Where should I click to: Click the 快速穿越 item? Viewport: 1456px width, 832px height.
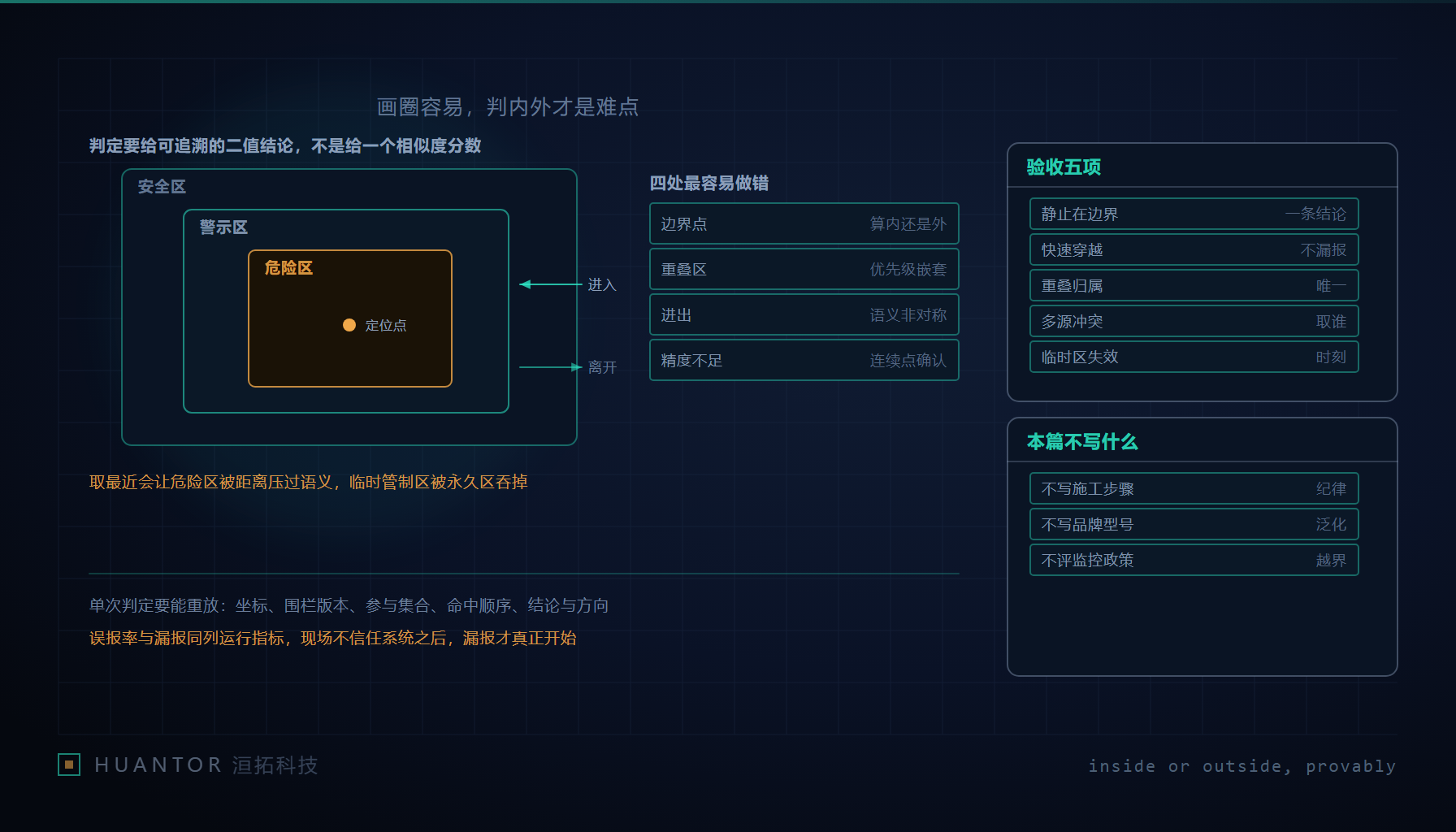click(1194, 249)
